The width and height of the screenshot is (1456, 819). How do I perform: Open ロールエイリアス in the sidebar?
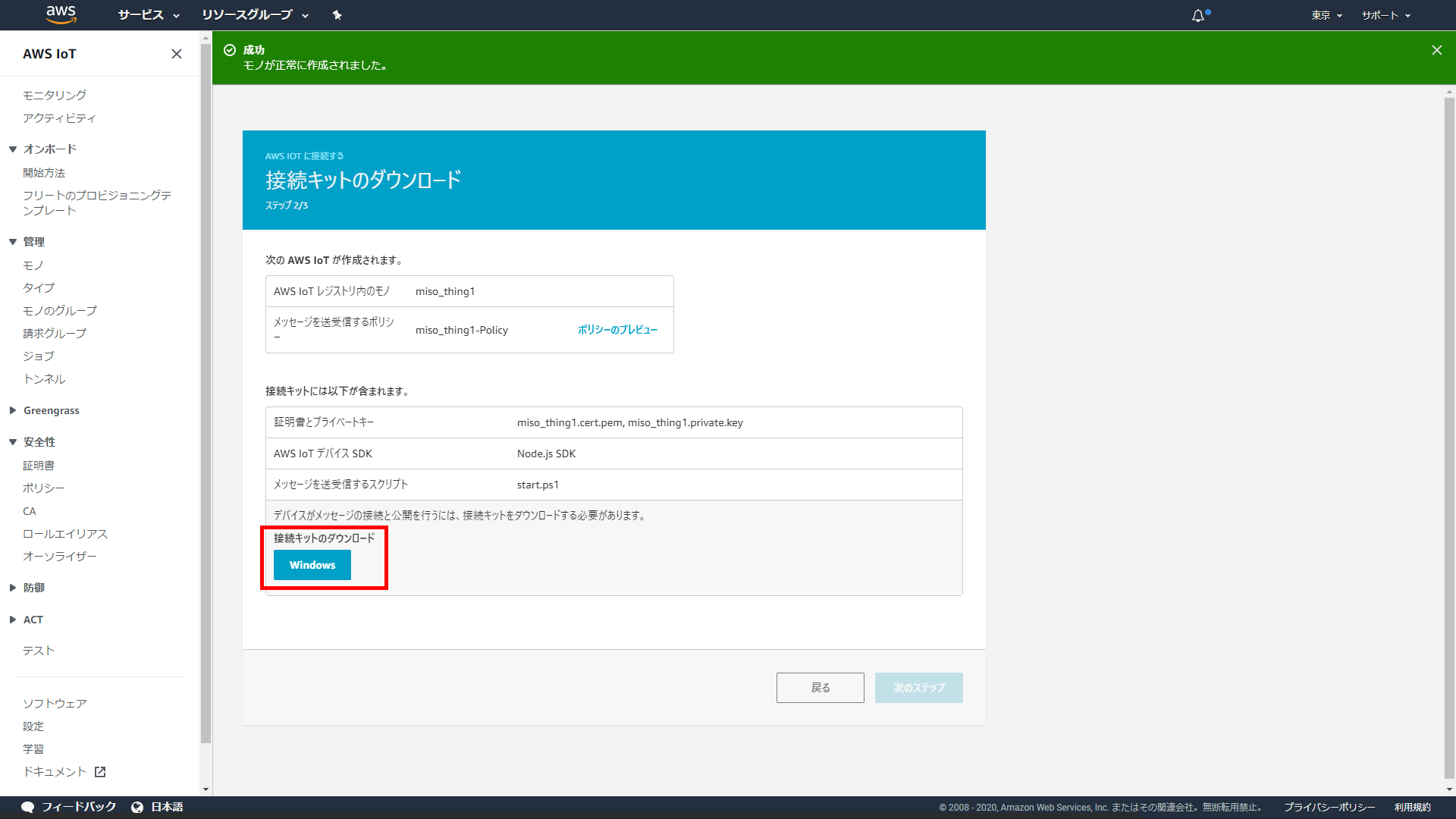point(65,534)
